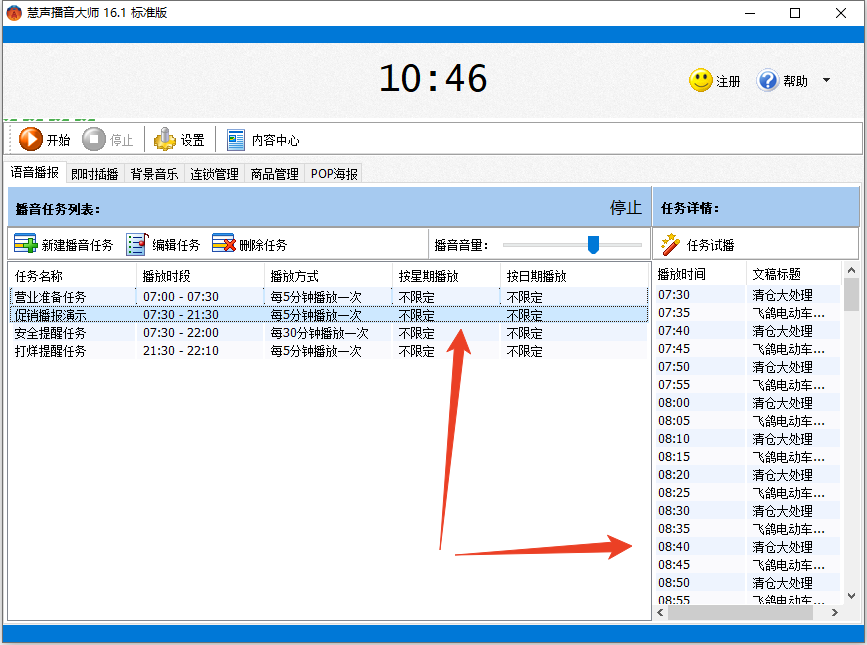Expand the dropdown arrow next to 帮助
The image size is (867, 645).
coord(826,80)
